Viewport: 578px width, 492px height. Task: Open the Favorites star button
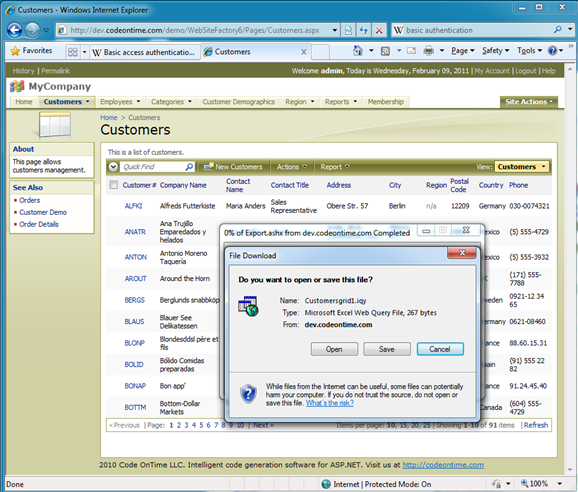[x=31, y=51]
